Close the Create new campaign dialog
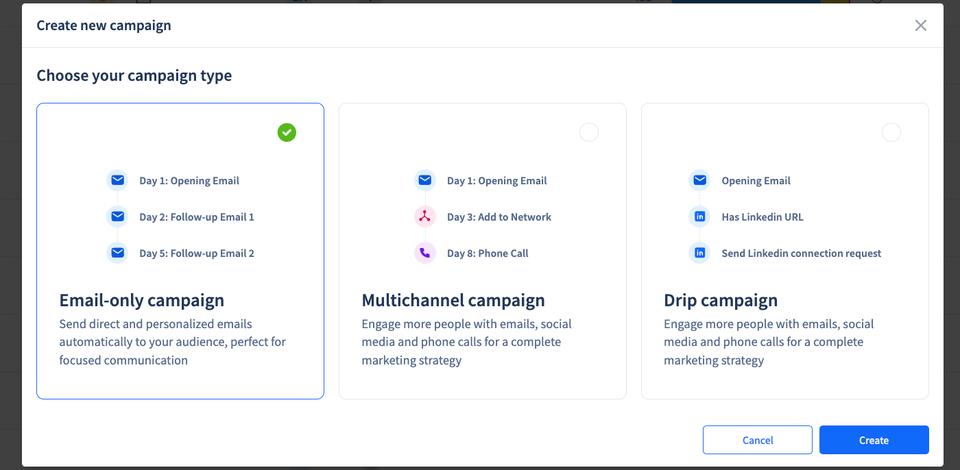This screenshot has height=470, width=960. (920, 25)
